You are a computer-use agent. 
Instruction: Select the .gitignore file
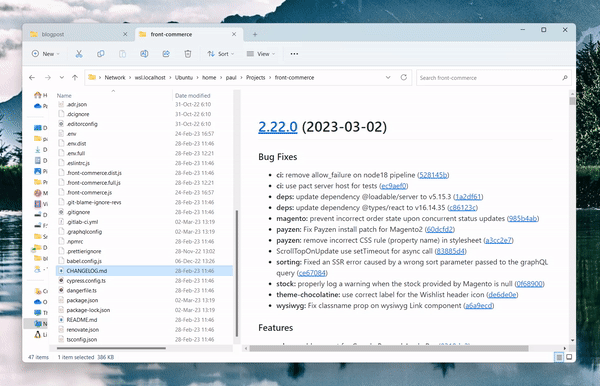[144, 212]
